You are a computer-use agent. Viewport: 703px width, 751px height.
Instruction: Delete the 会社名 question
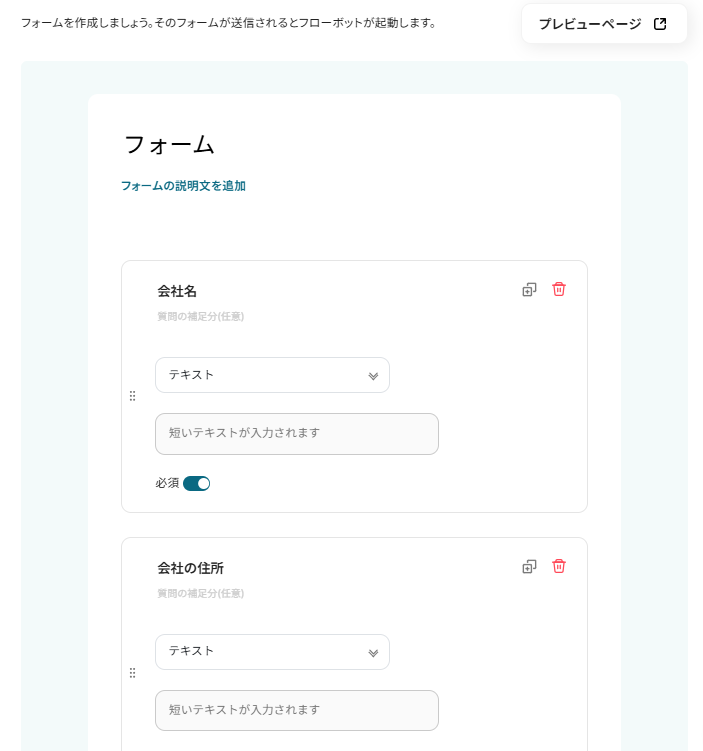coord(559,289)
